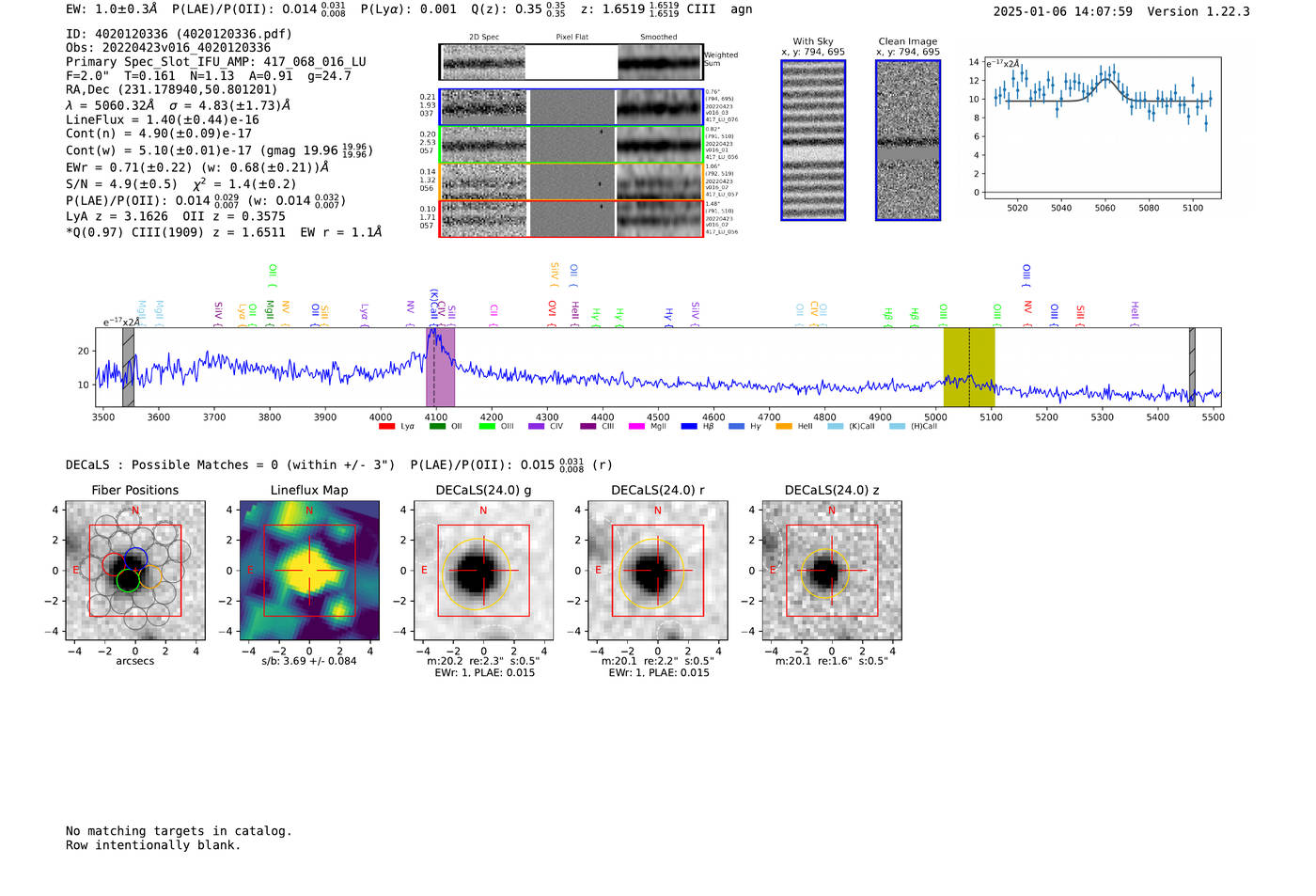
Task: Click the orange fiber circle in Fiber Positions
Action: pos(150,574)
